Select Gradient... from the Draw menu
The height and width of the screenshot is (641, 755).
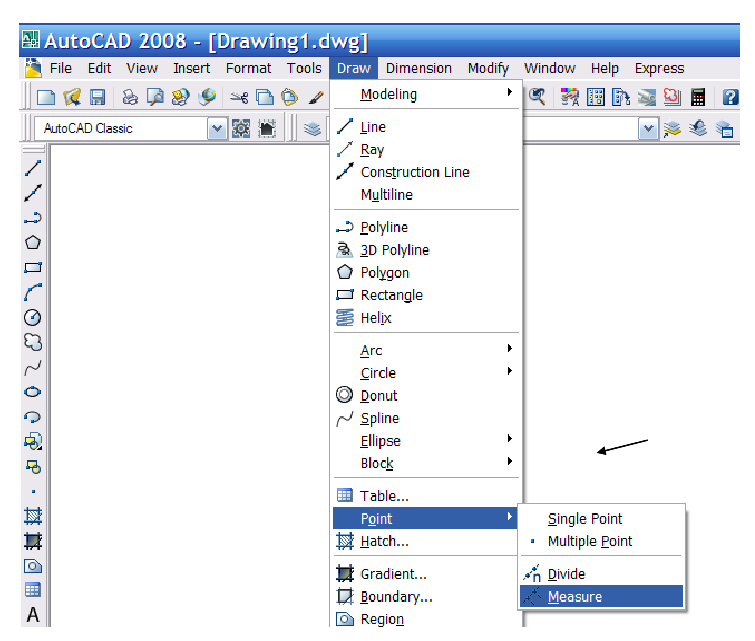pyautogui.click(x=426, y=574)
